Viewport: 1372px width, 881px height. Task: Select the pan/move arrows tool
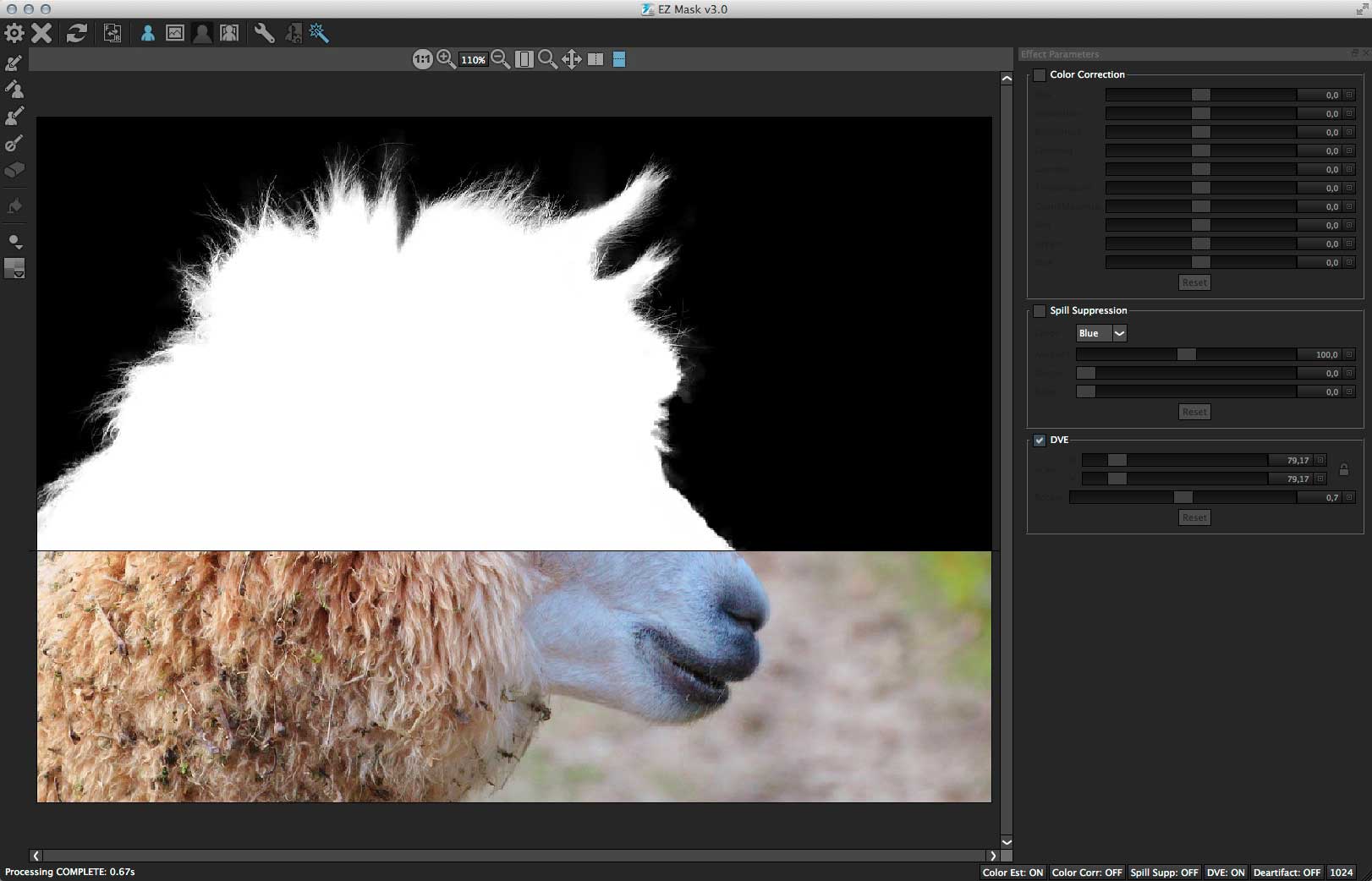pos(572,59)
